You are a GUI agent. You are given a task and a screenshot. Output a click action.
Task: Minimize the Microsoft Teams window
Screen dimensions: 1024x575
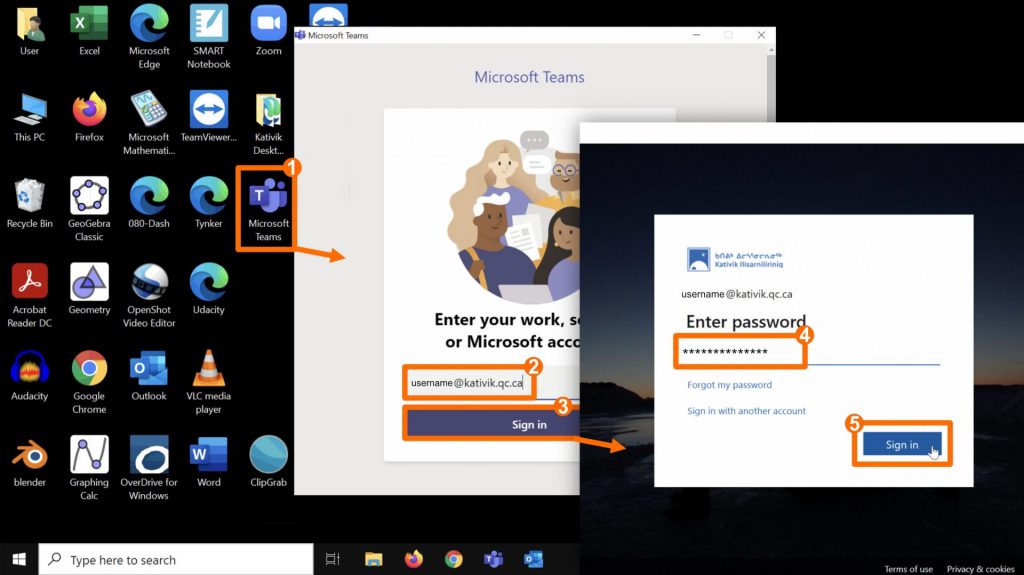coord(697,35)
